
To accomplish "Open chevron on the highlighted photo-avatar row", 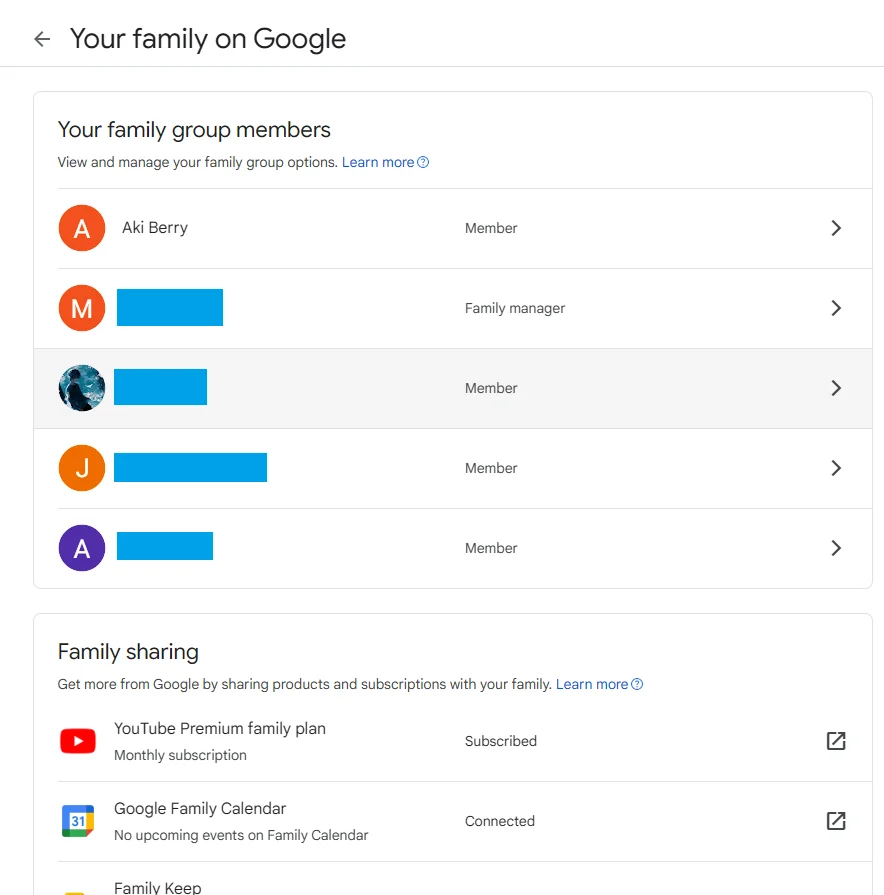I will click(836, 388).
